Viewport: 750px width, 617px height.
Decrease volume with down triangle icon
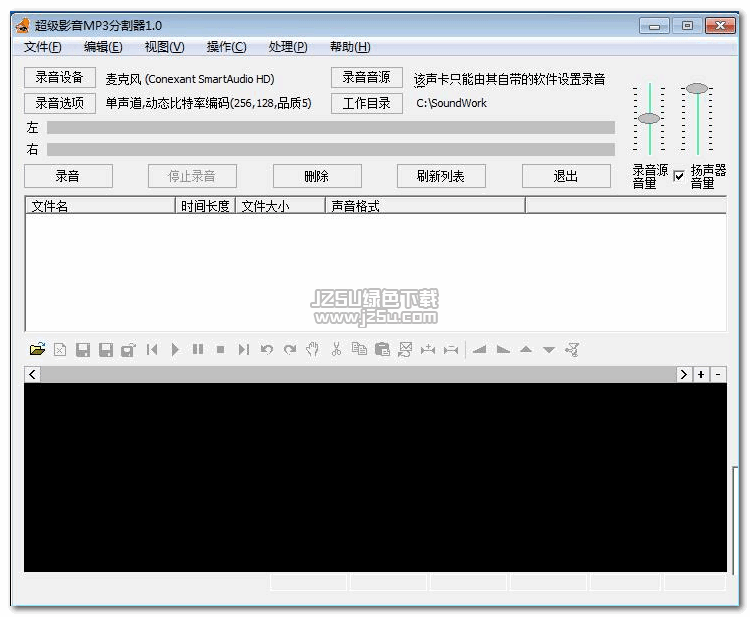coord(549,350)
